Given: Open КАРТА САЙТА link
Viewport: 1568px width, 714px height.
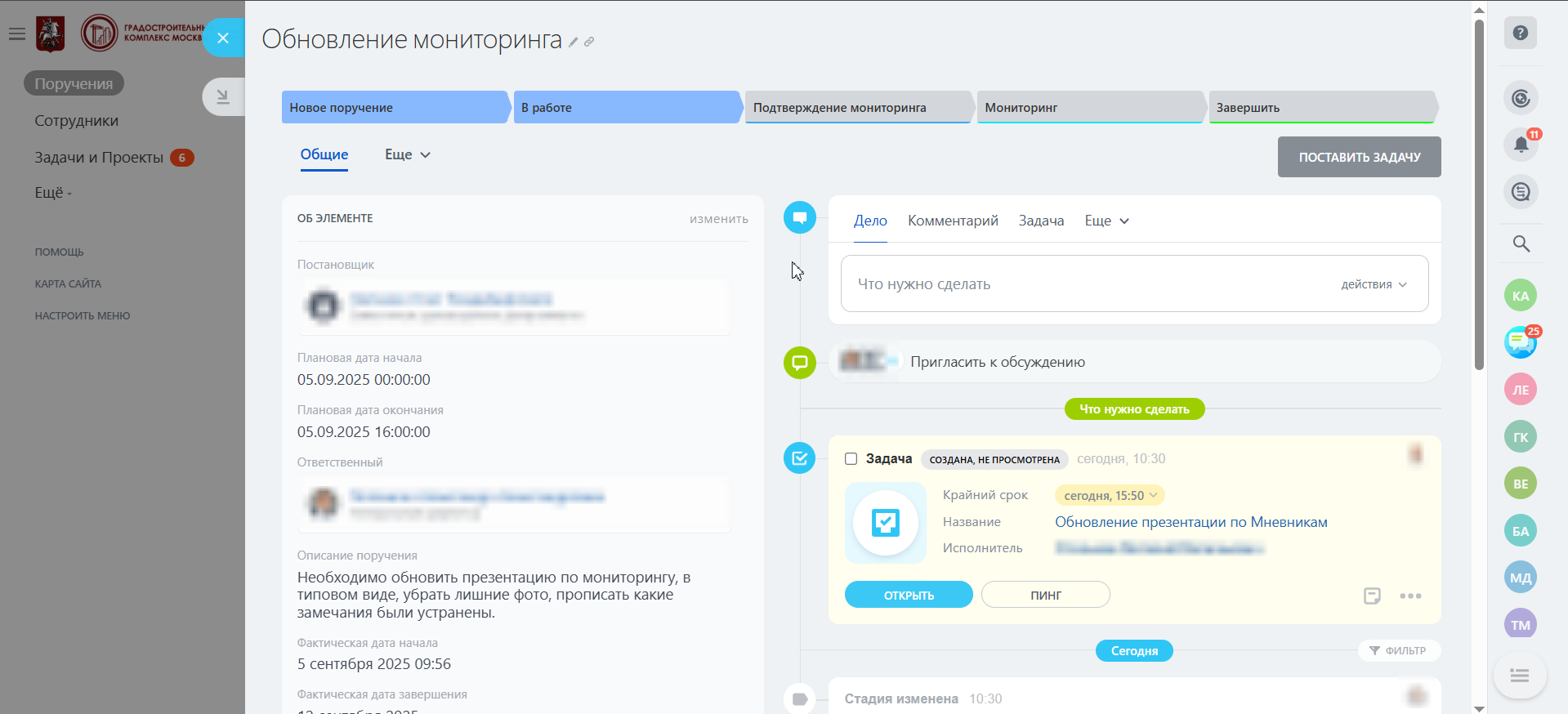Looking at the screenshot, I should click(68, 284).
